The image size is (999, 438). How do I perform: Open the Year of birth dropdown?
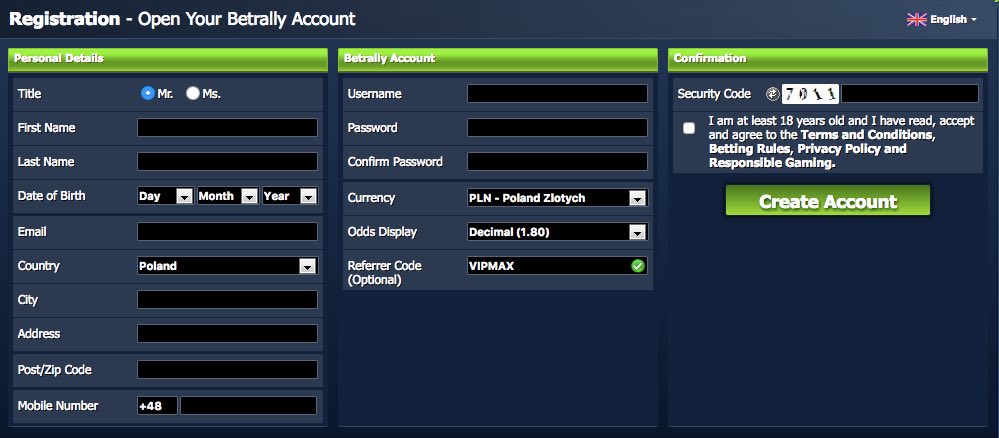click(x=290, y=196)
